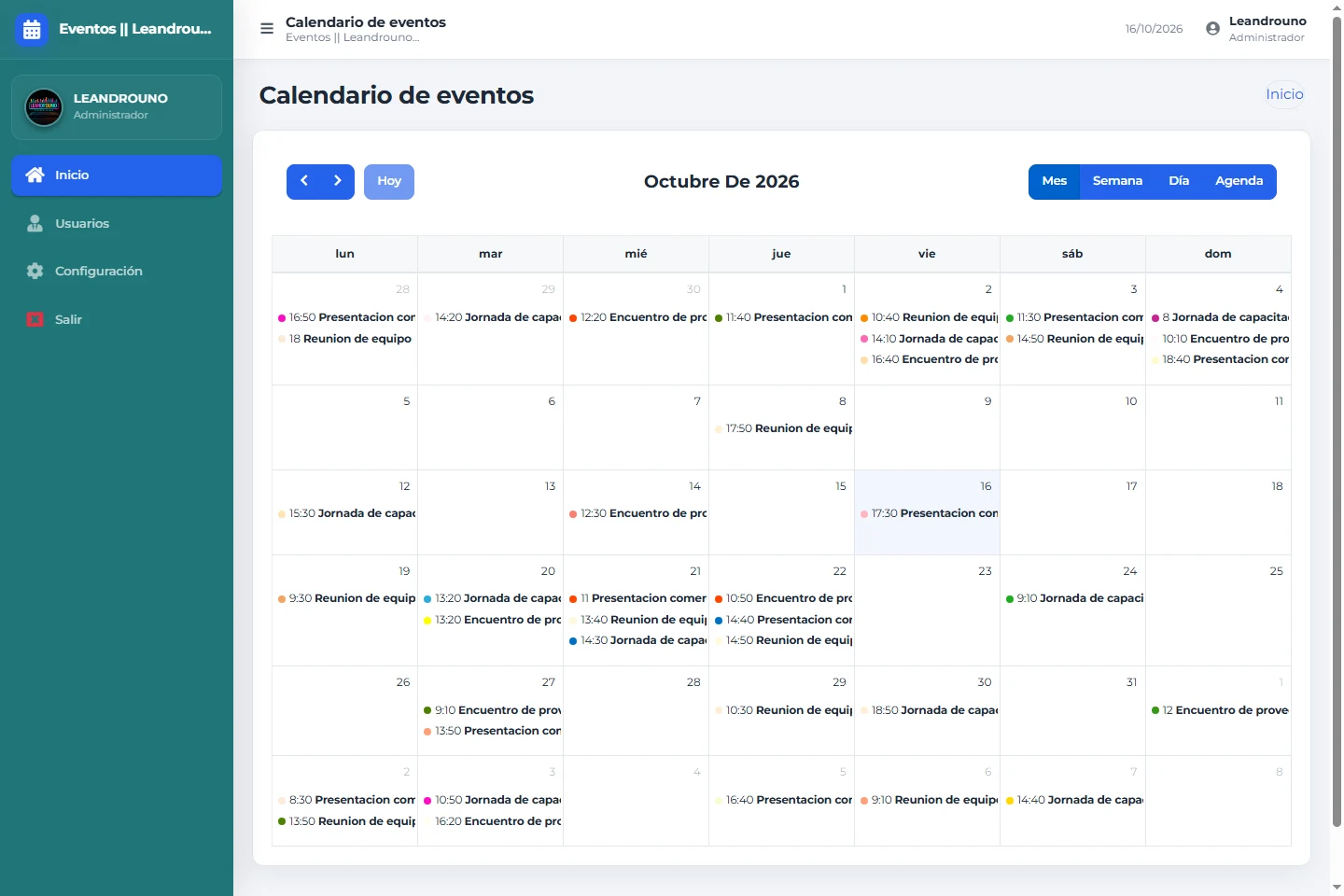
Task: Open 17:30 Presentacion event on day 16
Action: coord(928,513)
